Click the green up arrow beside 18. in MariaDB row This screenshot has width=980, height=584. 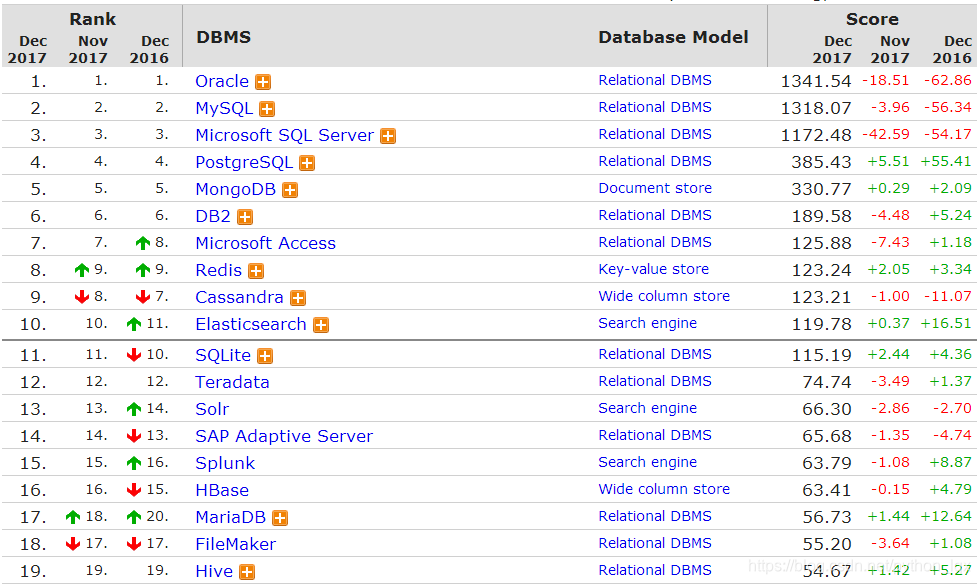click(x=73, y=516)
